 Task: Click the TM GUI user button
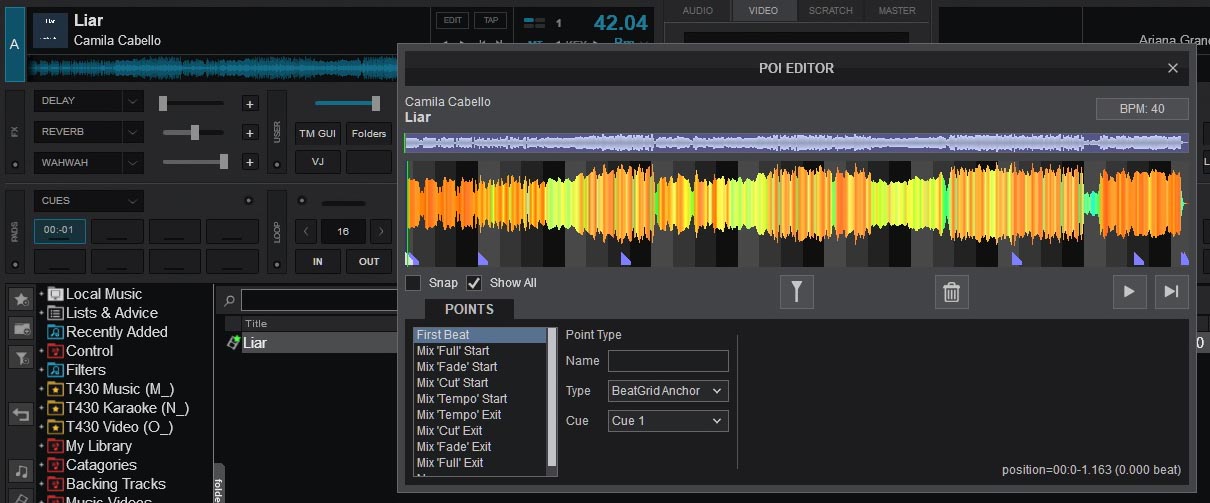[318, 133]
